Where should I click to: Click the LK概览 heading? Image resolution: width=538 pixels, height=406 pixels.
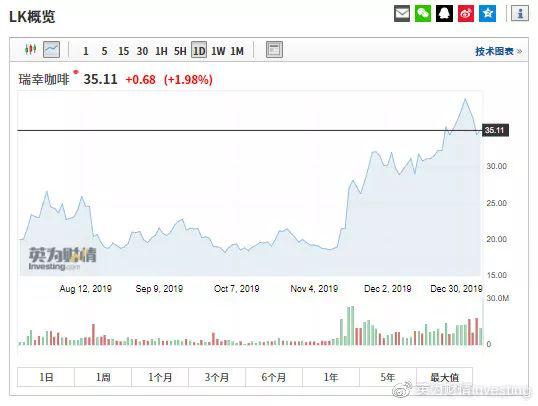pyautogui.click(x=32, y=17)
